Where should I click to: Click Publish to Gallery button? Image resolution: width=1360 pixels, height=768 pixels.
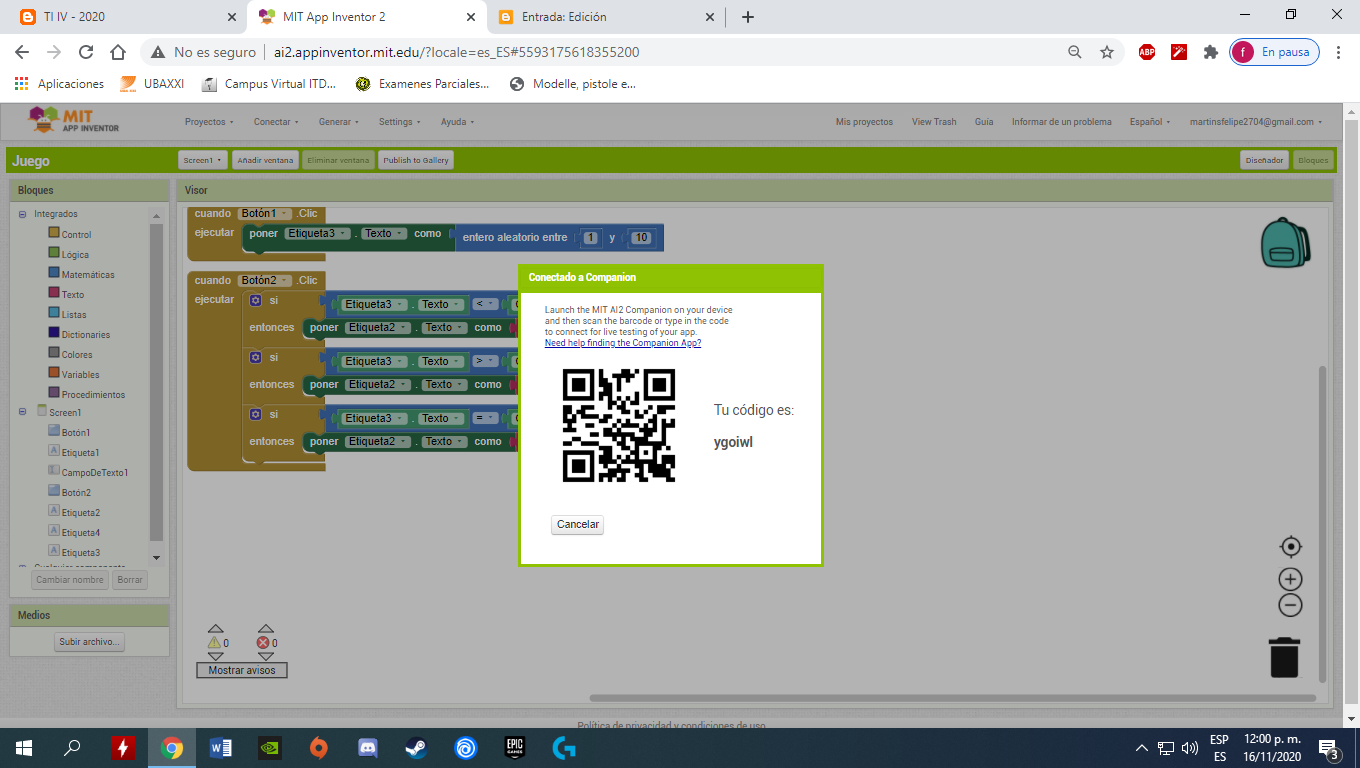416,160
